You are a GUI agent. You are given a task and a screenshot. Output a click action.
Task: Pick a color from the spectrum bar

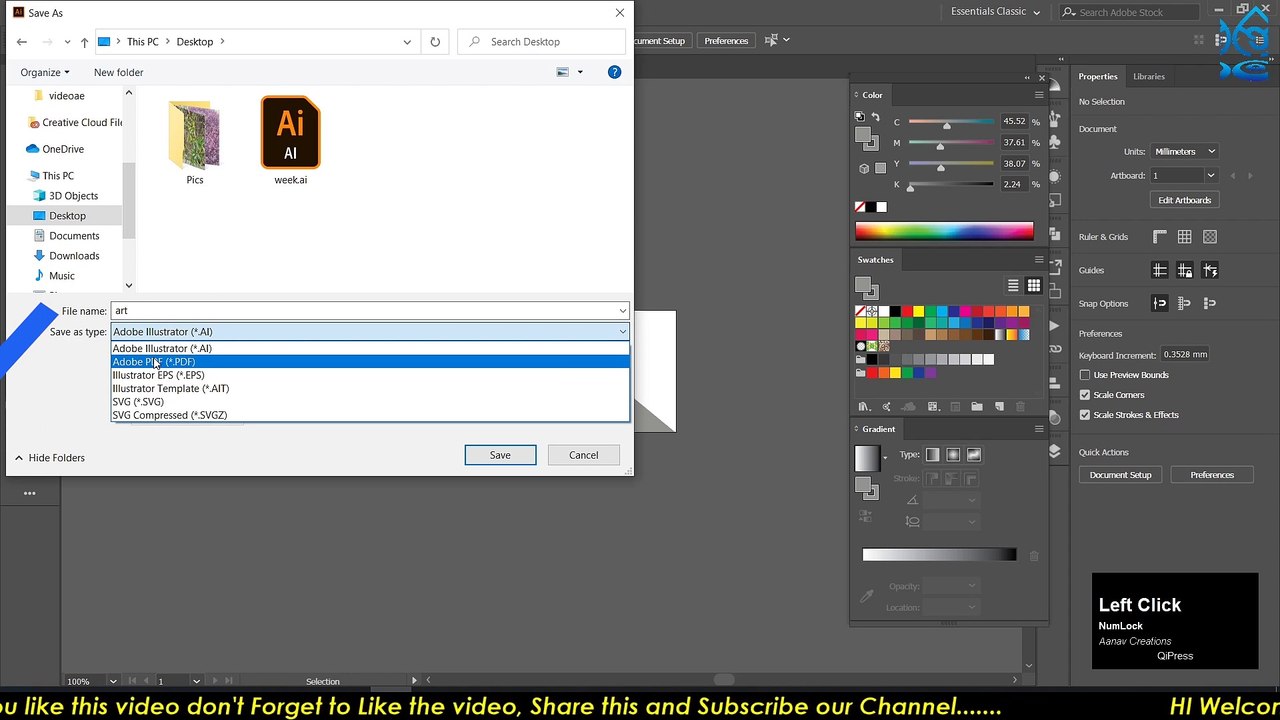click(944, 231)
